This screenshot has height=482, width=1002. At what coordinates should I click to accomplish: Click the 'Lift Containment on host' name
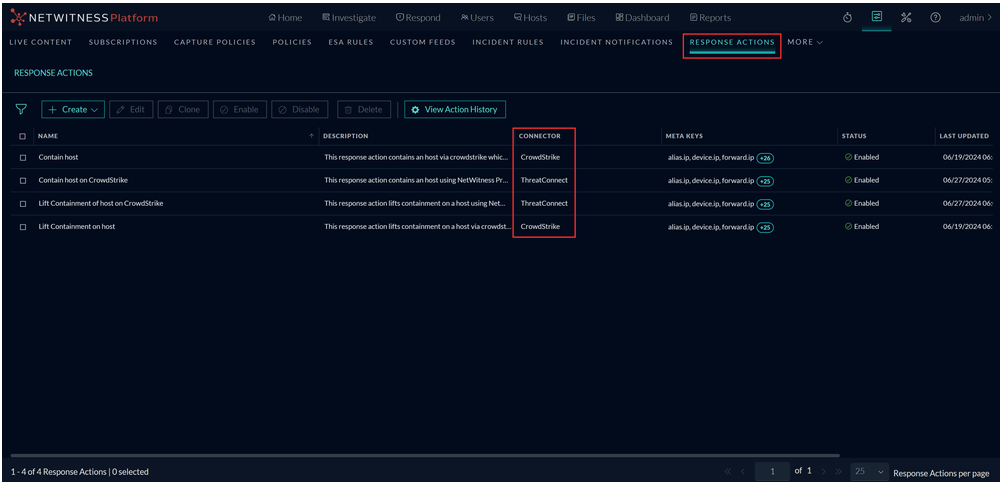(77, 227)
